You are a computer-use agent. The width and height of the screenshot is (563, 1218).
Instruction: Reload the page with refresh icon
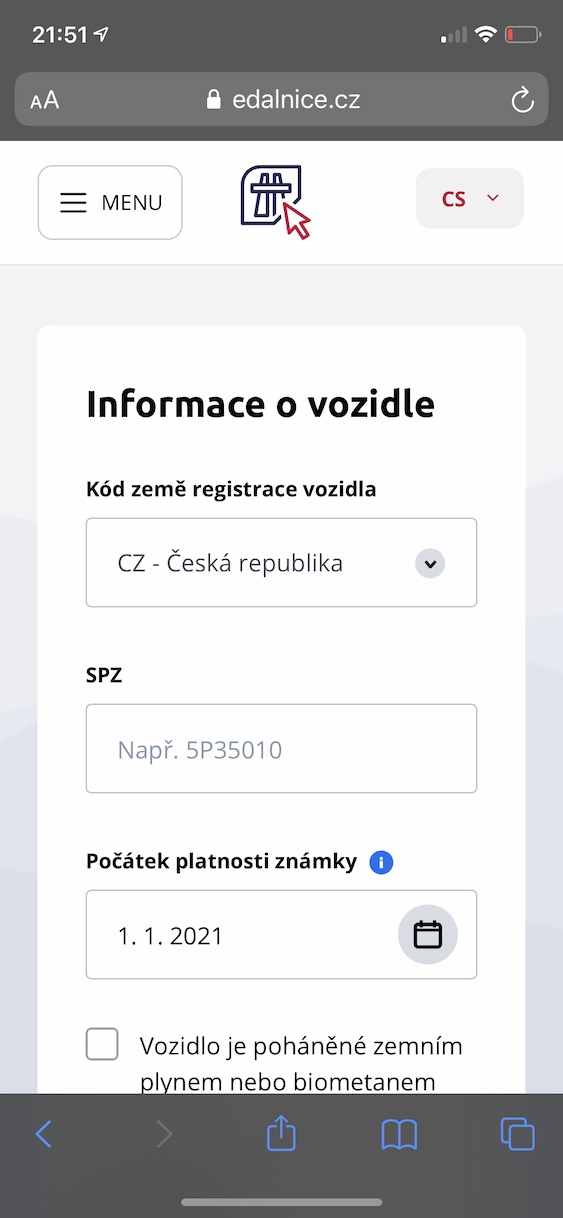pyautogui.click(x=521, y=99)
